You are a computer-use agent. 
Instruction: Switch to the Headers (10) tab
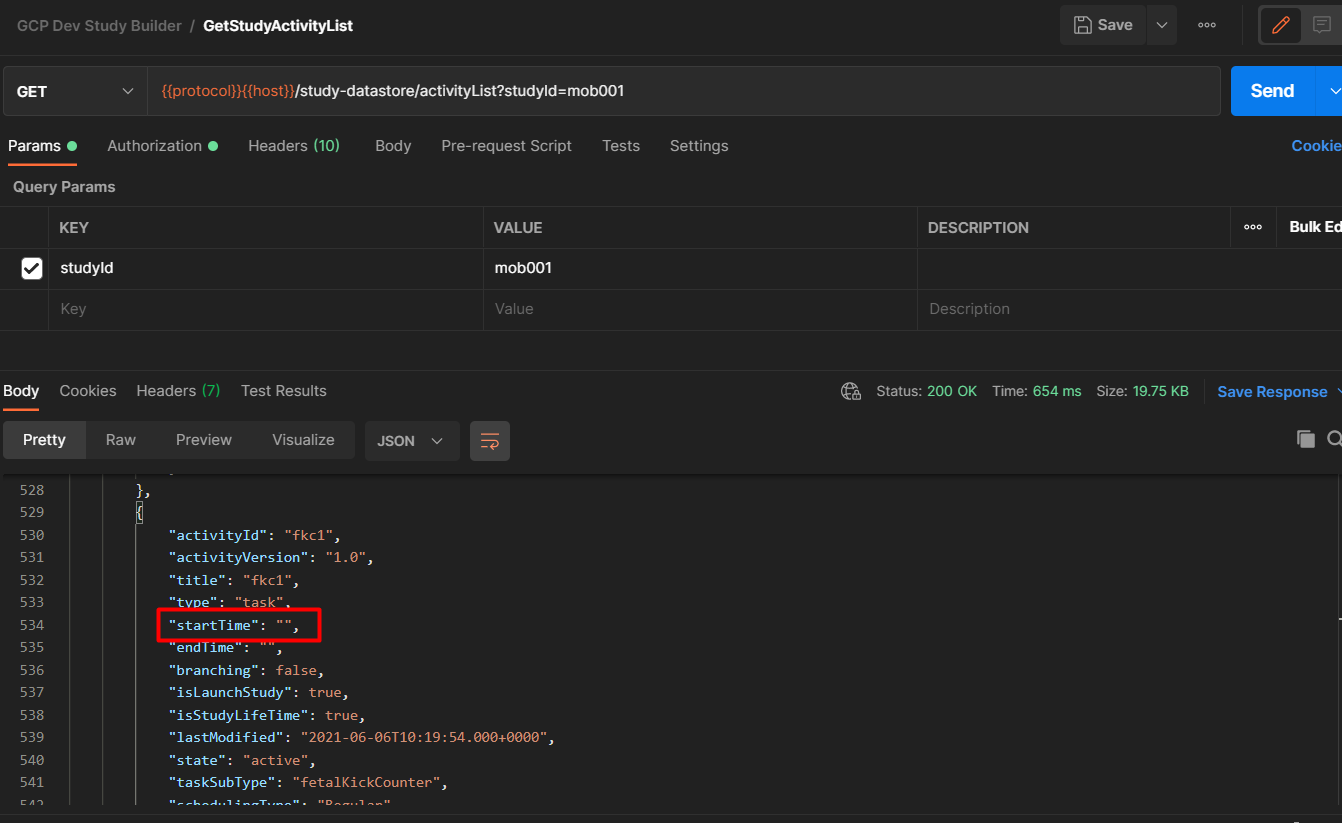tap(293, 146)
